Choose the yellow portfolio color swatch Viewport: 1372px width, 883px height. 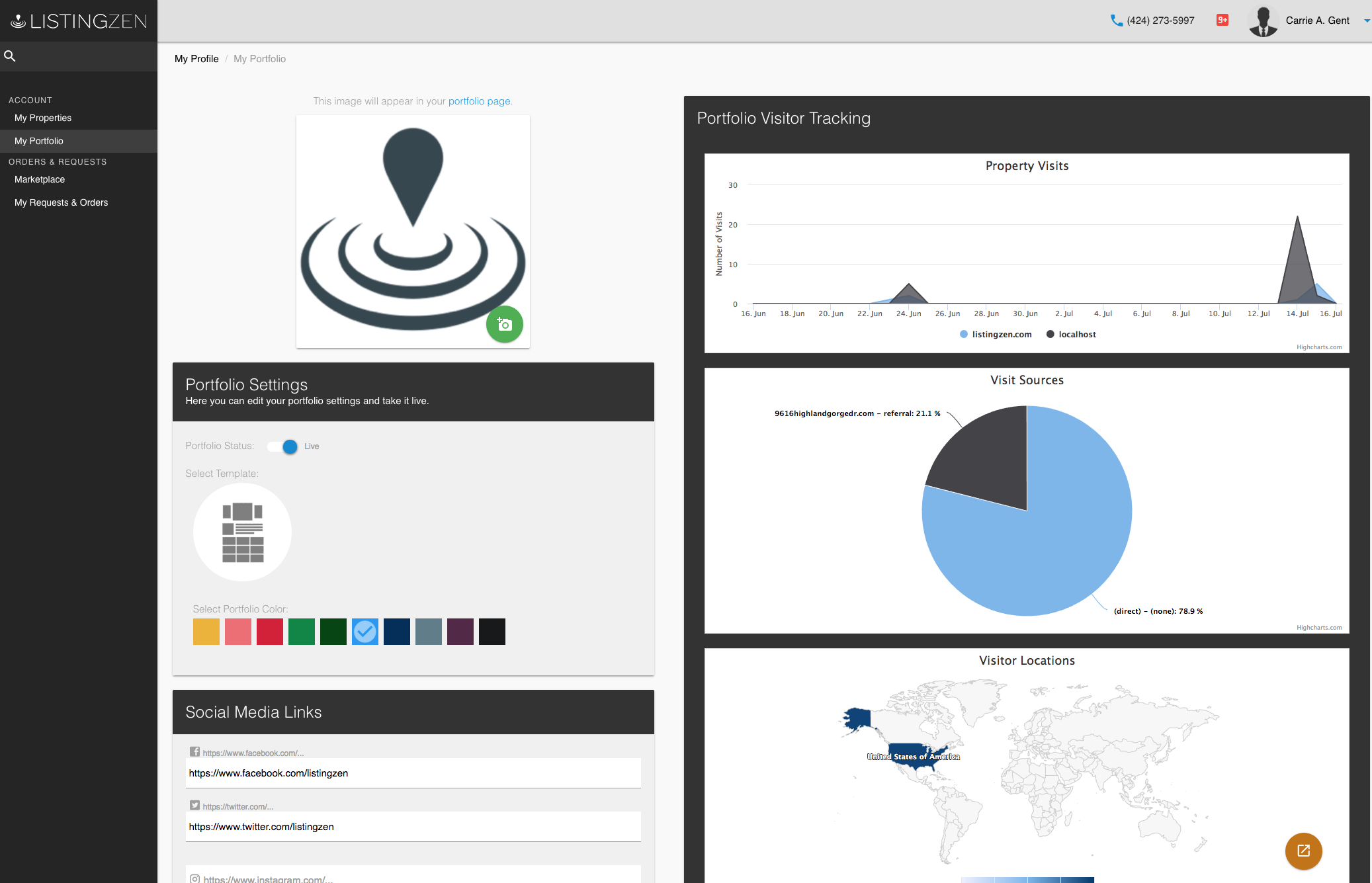[206, 632]
